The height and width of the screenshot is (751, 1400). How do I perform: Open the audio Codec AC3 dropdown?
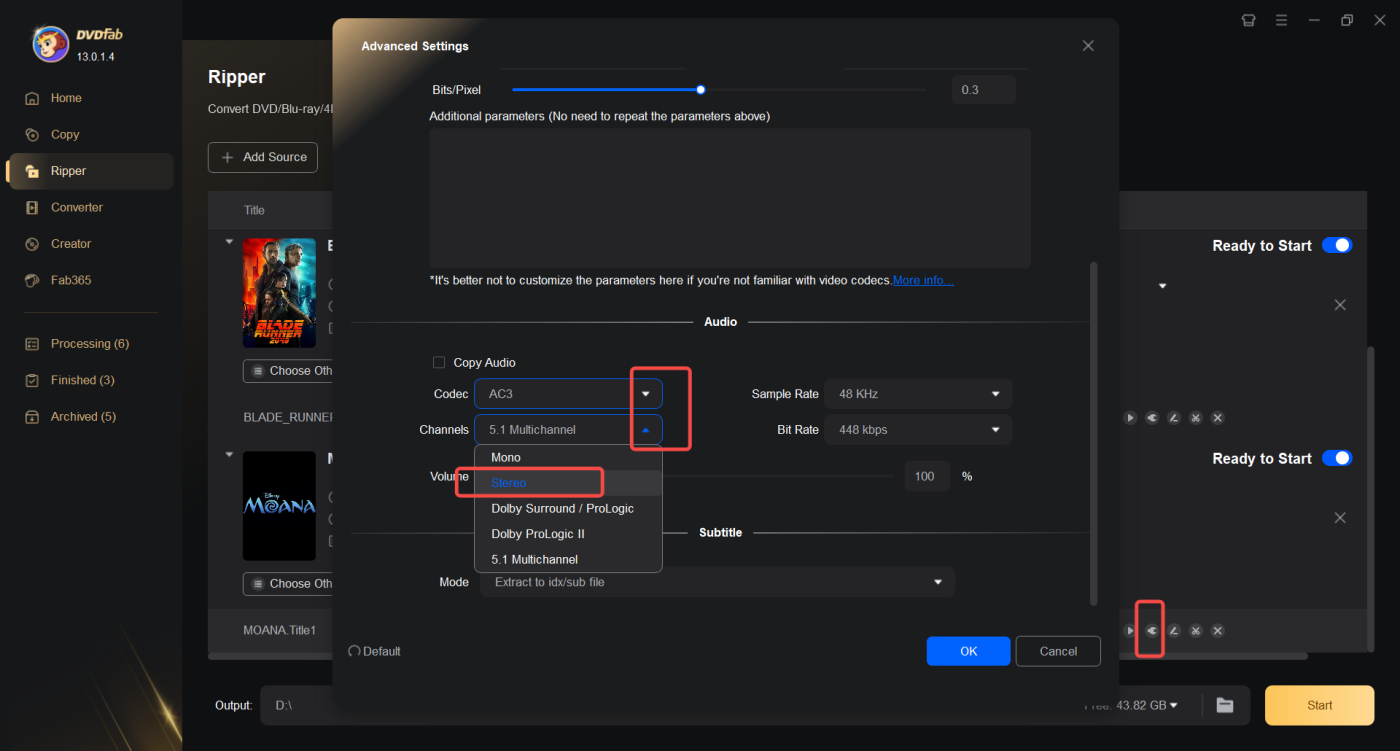coord(567,394)
